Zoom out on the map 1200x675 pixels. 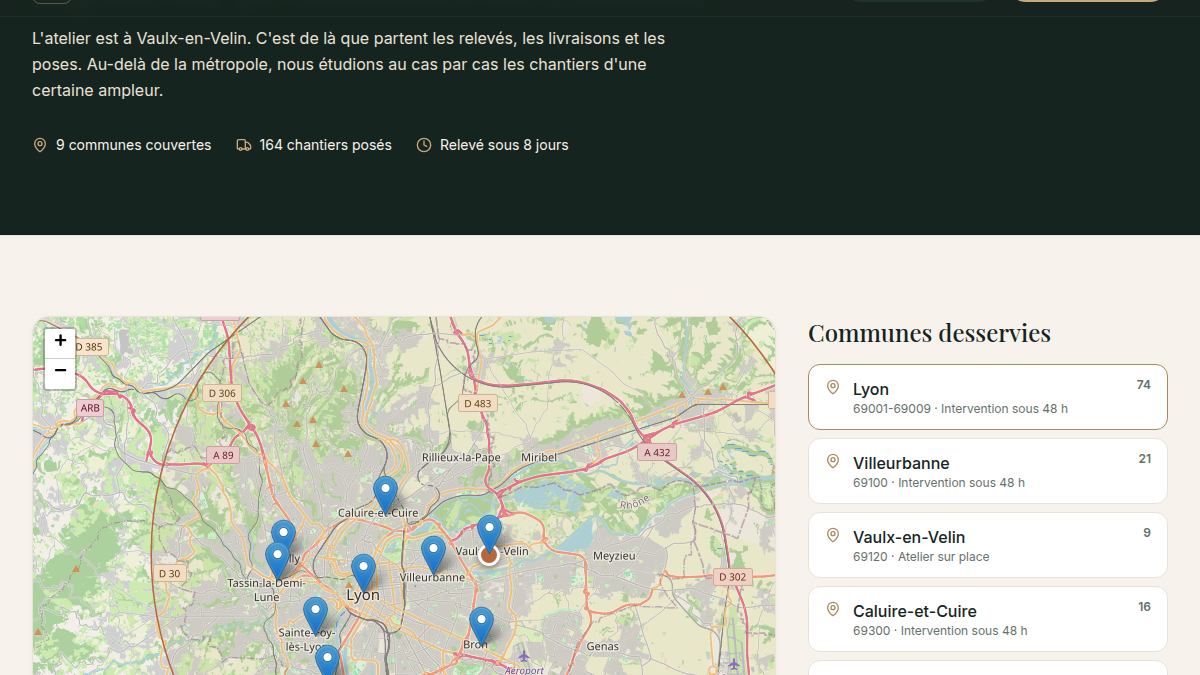point(60,372)
